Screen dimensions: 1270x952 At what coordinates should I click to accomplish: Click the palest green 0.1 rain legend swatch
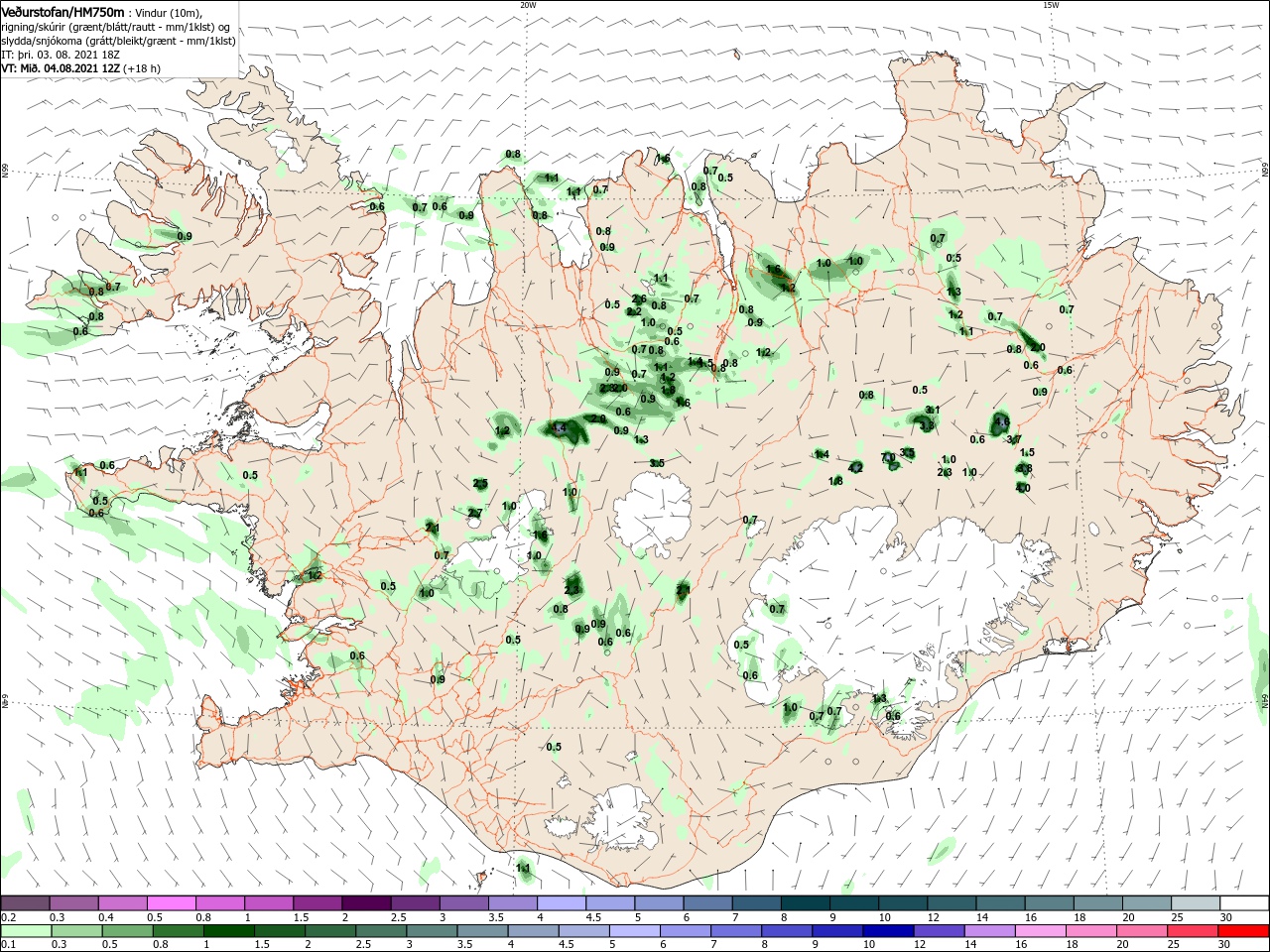pyautogui.click(x=25, y=931)
